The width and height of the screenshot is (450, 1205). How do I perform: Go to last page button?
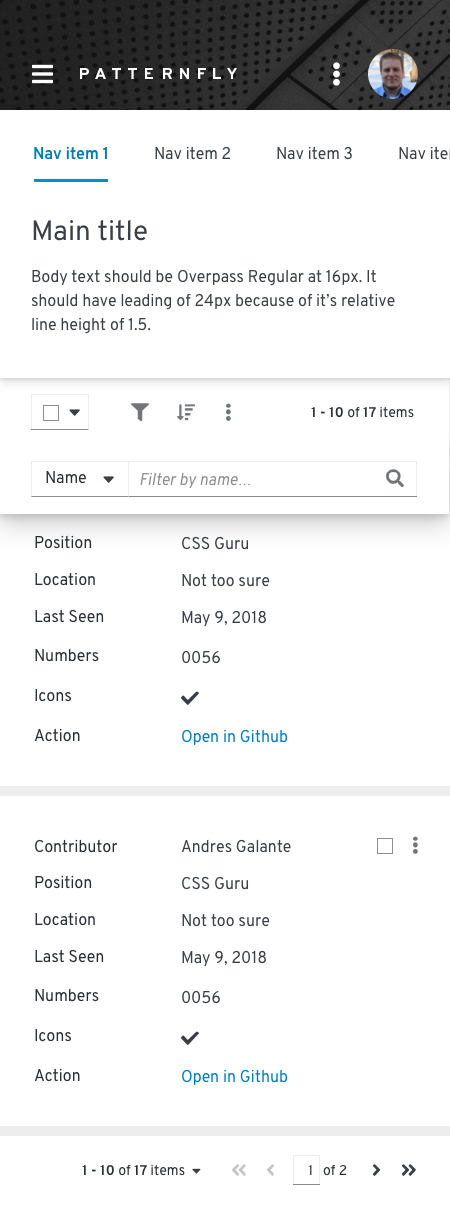[x=408, y=1170]
